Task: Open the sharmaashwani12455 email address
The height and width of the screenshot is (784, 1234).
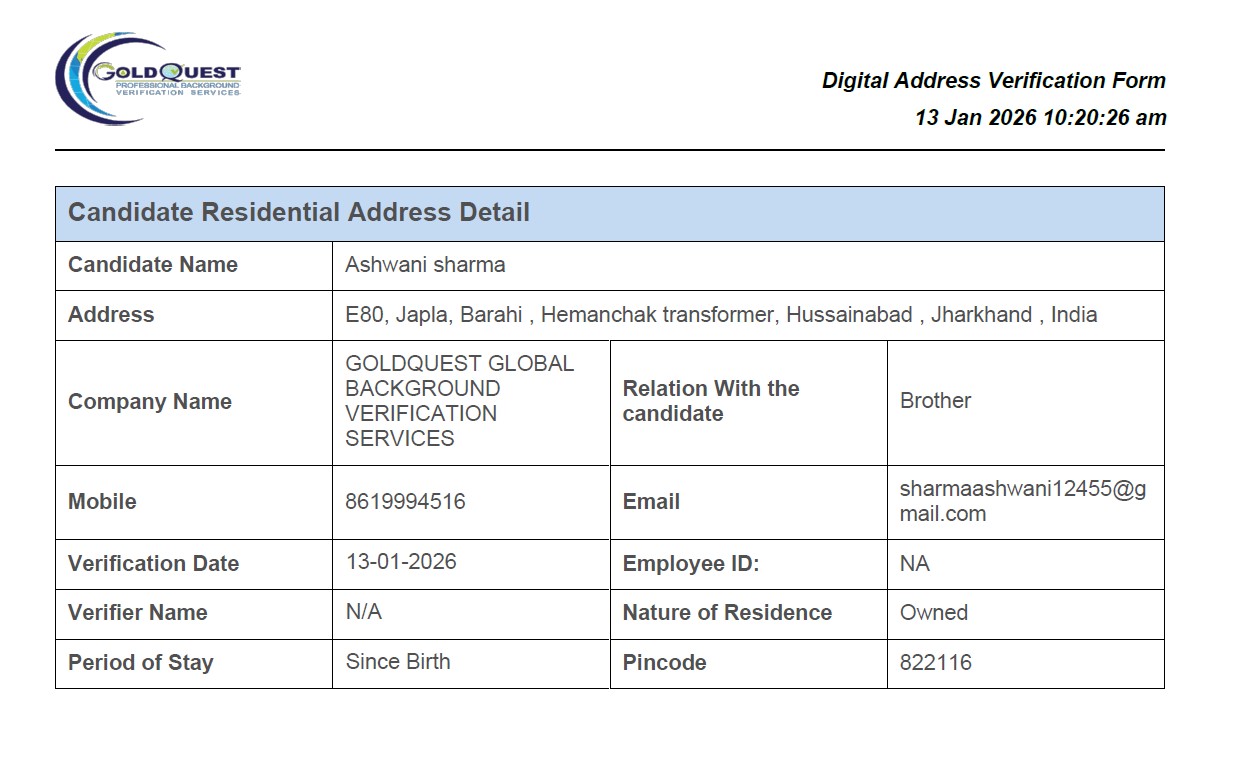Action: [x=1022, y=502]
